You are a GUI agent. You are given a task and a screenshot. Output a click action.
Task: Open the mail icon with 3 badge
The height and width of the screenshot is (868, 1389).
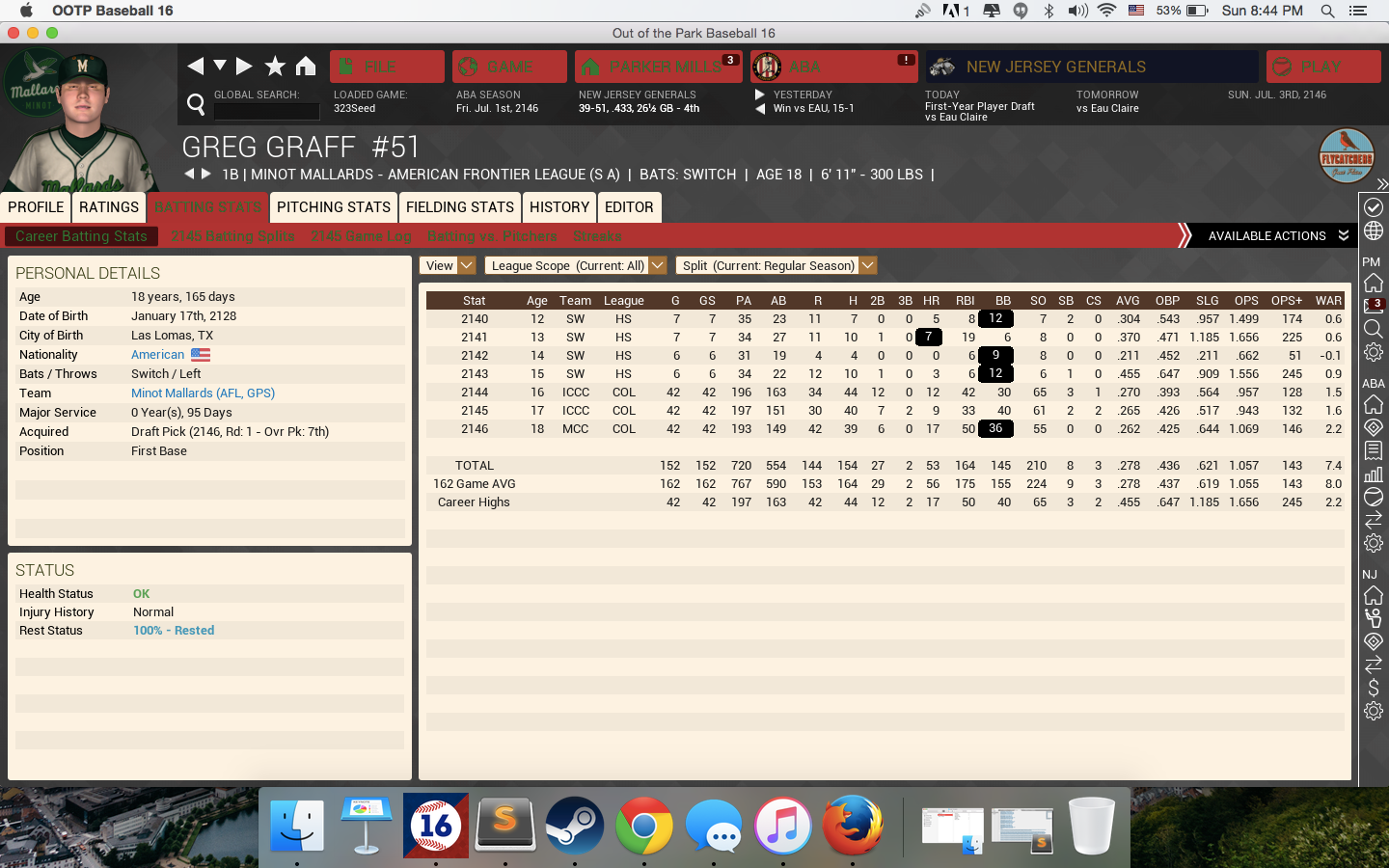[x=1373, y=306]
